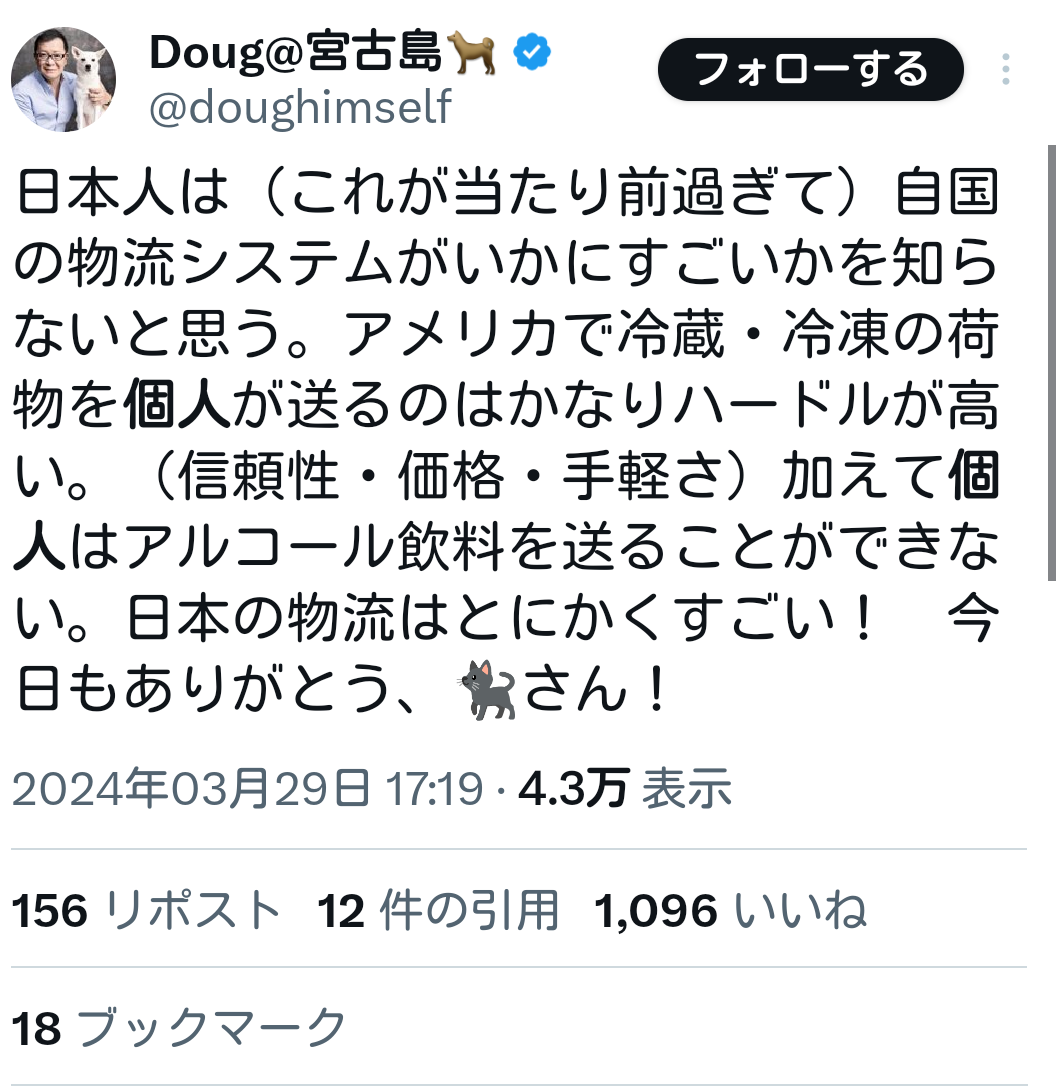1056x1087 pixels.
Task: View the 4.3万 表示 view count
Action: pos(625,788)
